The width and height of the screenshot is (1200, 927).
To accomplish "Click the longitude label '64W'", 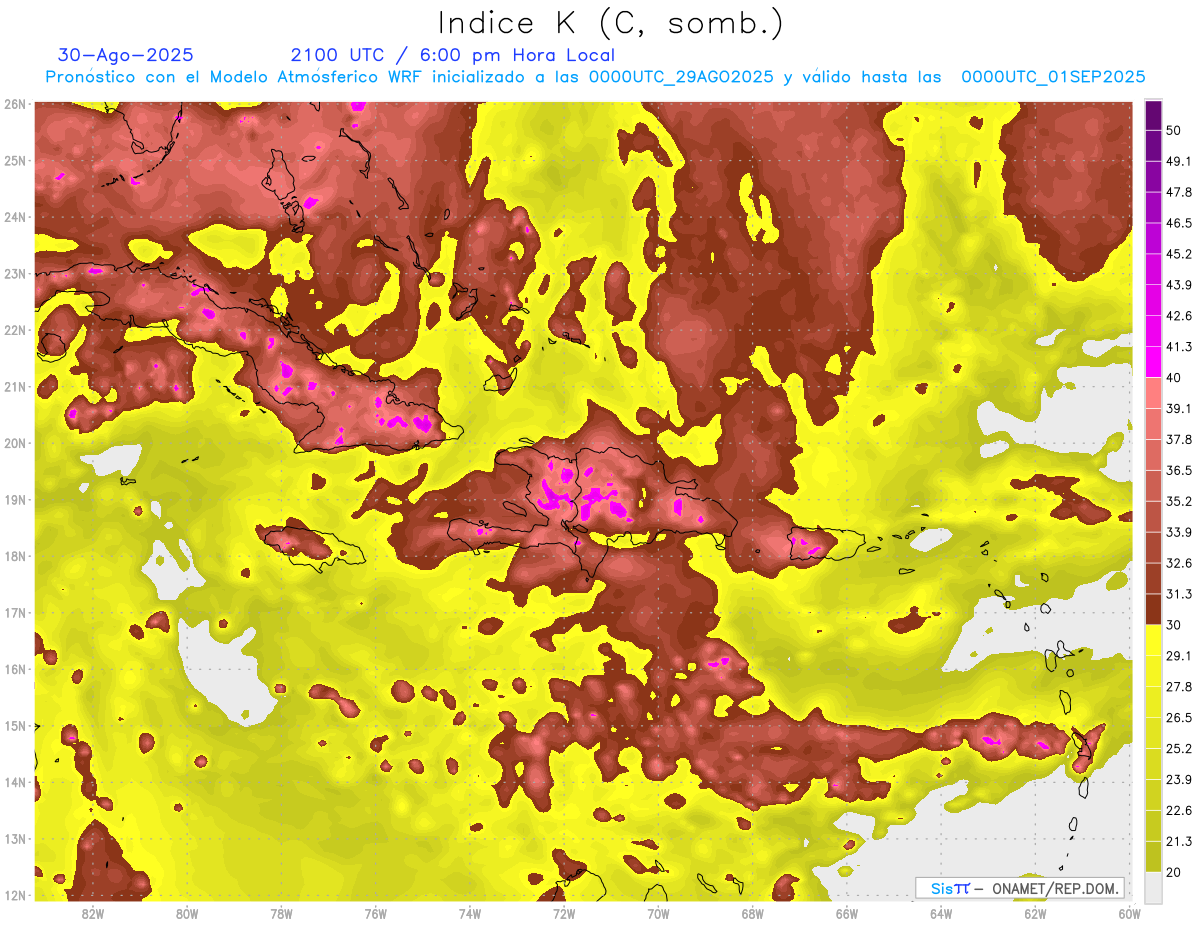I will pos(941,913).
